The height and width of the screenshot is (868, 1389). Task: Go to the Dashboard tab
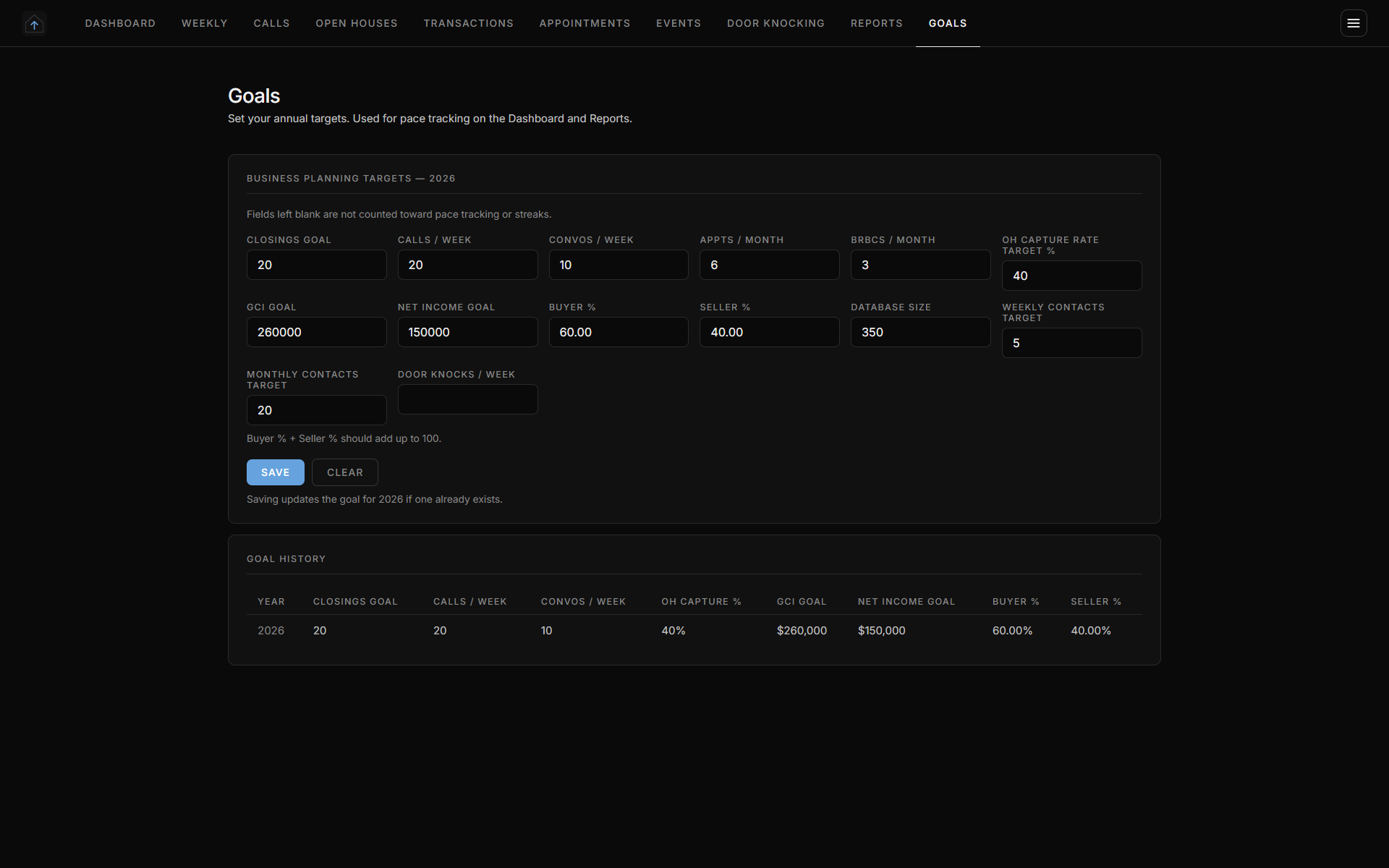click(x=120, y=23)
